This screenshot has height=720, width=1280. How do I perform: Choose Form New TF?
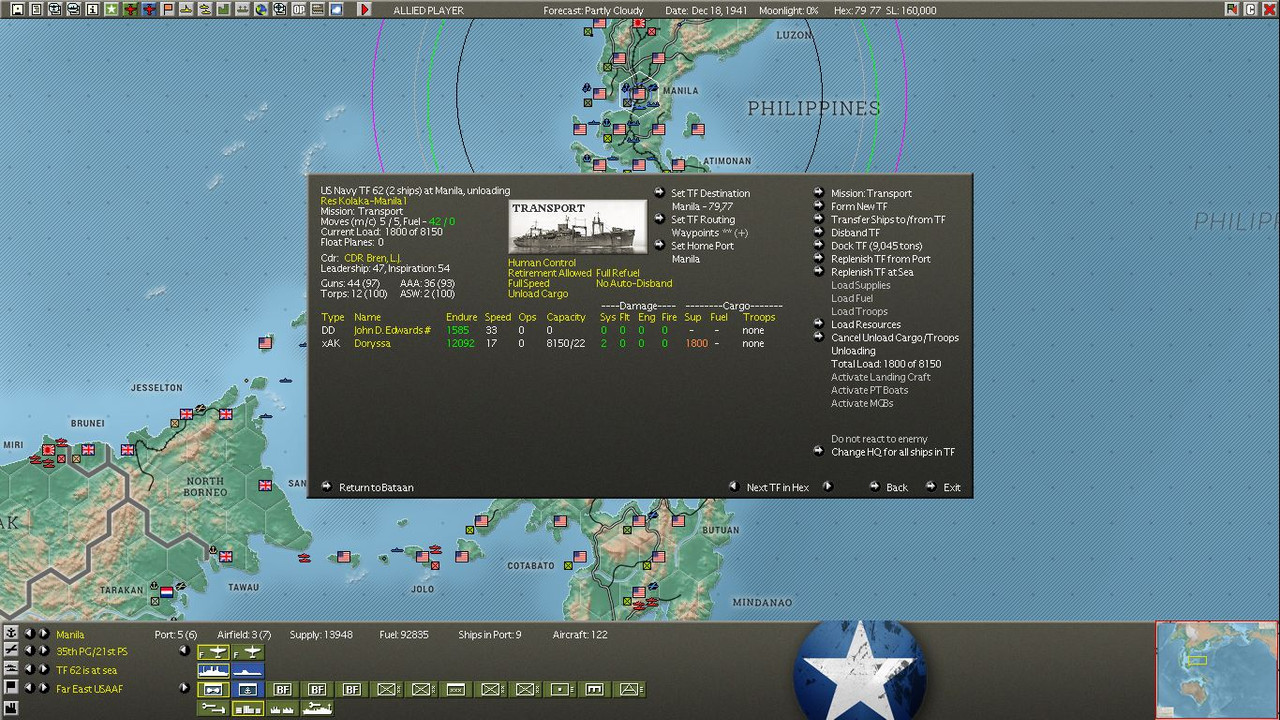(859, 207)
